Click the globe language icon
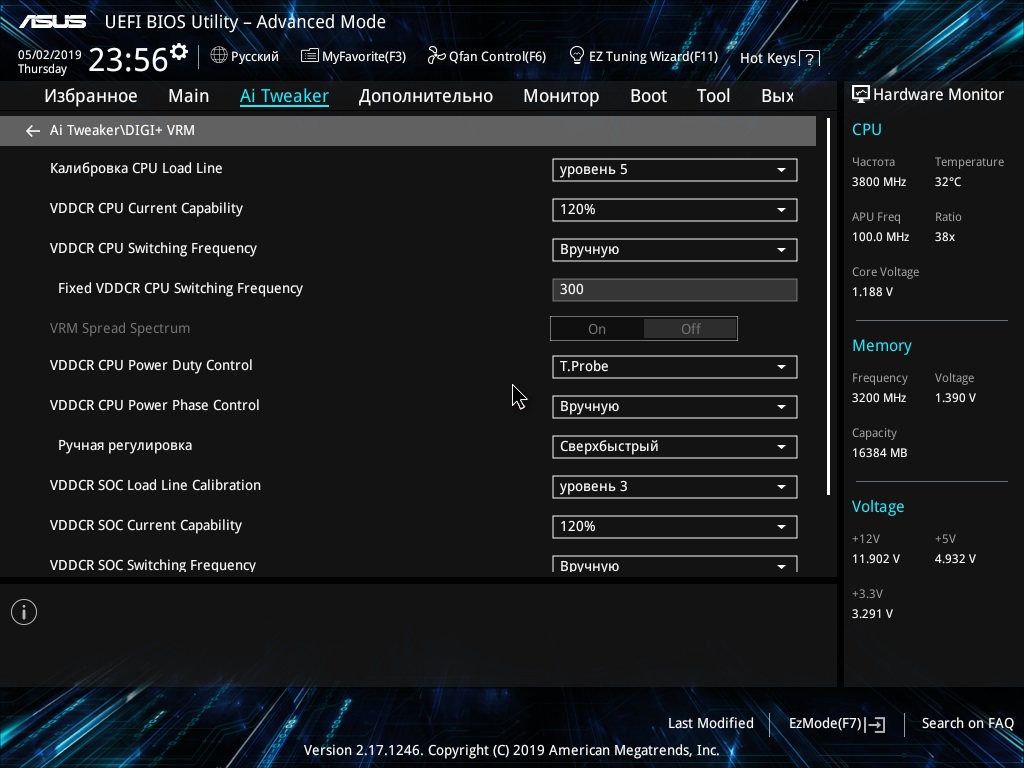 point(219,56)
